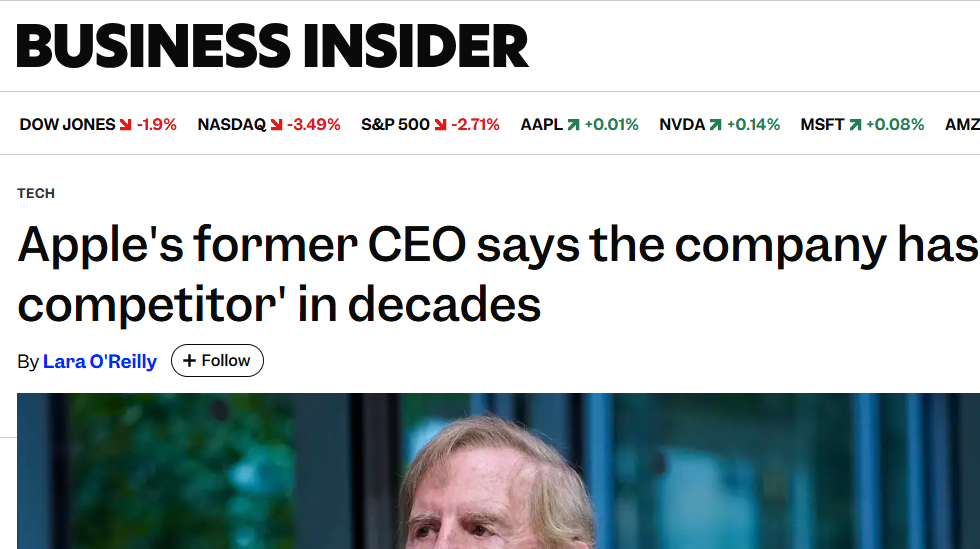The height and width of the screenshot is (549, 980).
Task: Click the -3.49% NASDAQ change value
Action: [x=314, y=125]
